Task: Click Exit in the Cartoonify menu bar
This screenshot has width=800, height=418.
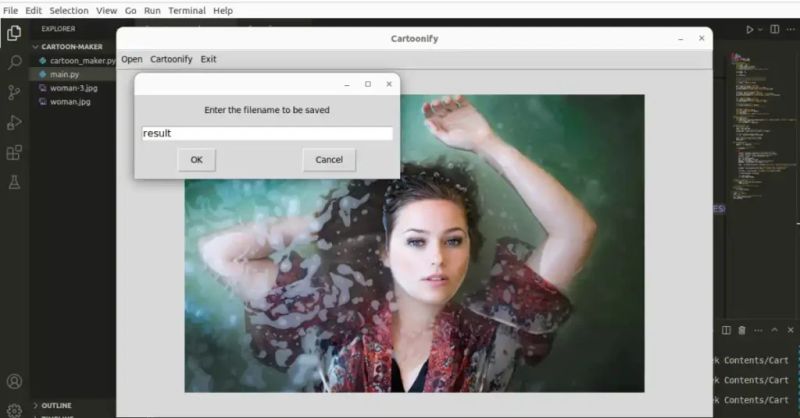Action: pyautogui.click(x=209, y=59)
